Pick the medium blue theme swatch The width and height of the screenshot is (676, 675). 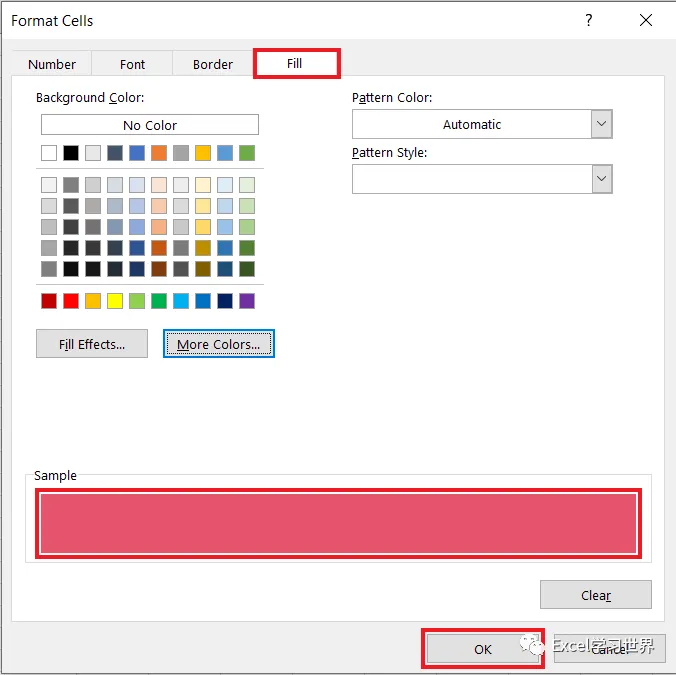(x=137, y=153)
